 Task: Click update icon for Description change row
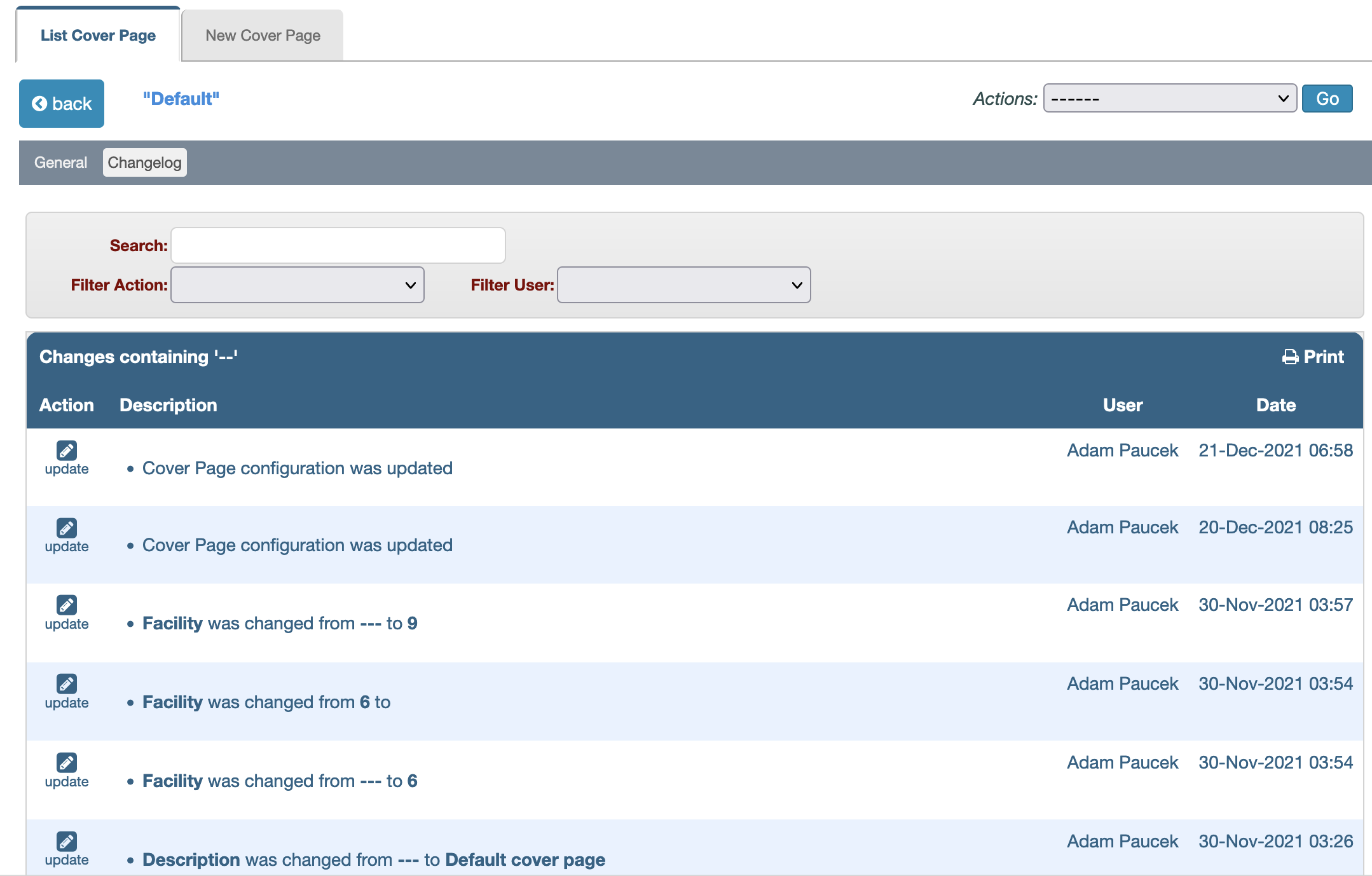67,842
